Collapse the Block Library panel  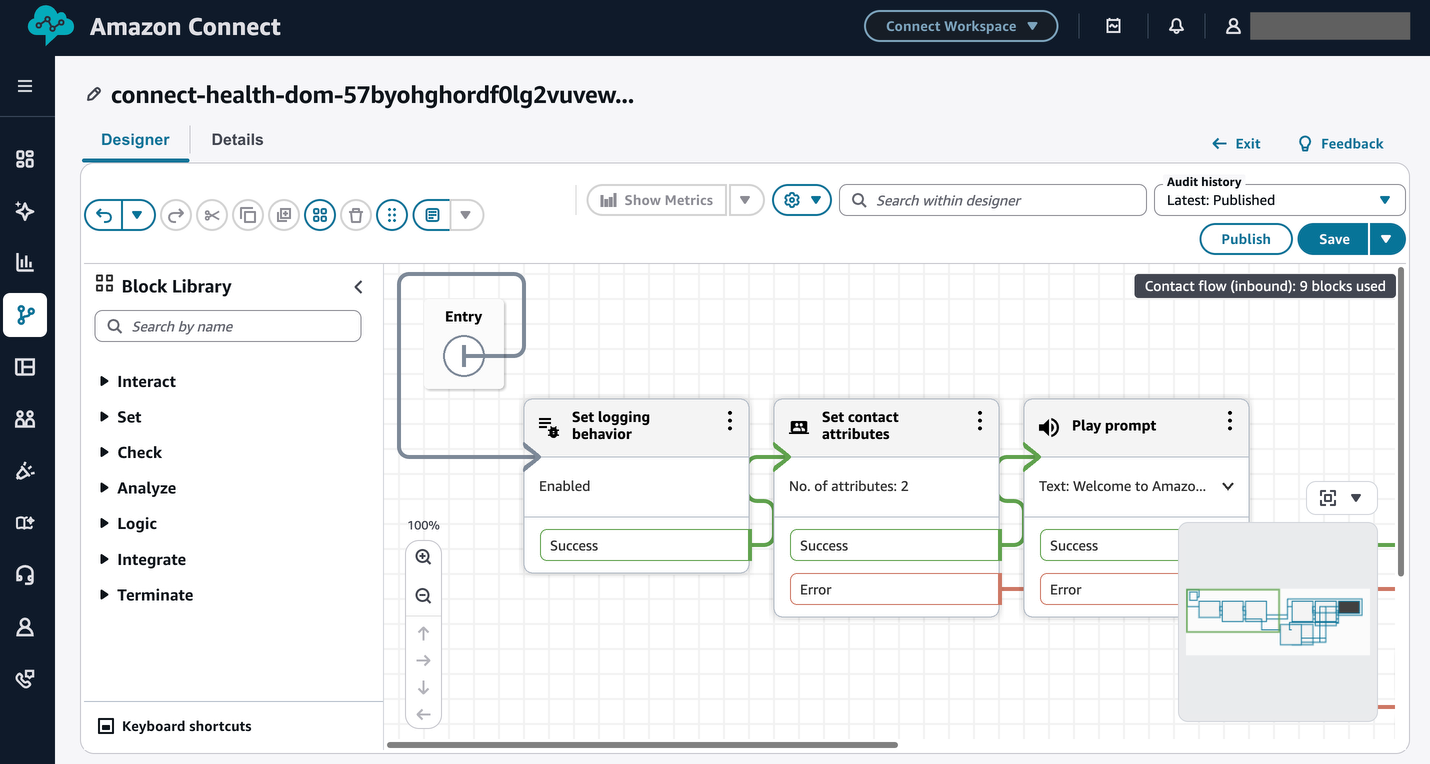(358, 287)
